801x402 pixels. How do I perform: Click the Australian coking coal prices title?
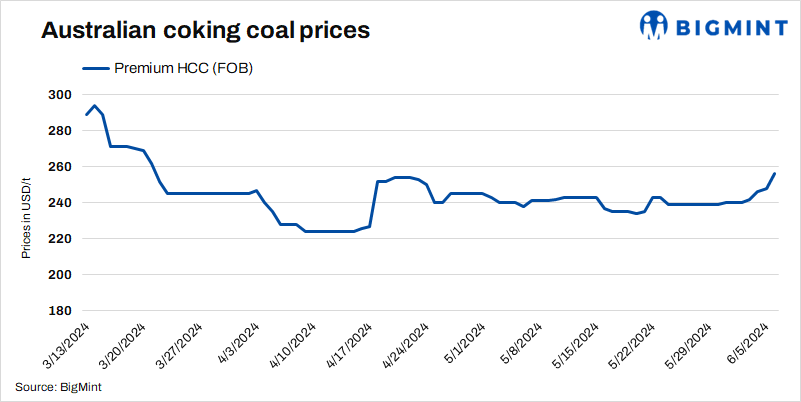coord(205,30)
